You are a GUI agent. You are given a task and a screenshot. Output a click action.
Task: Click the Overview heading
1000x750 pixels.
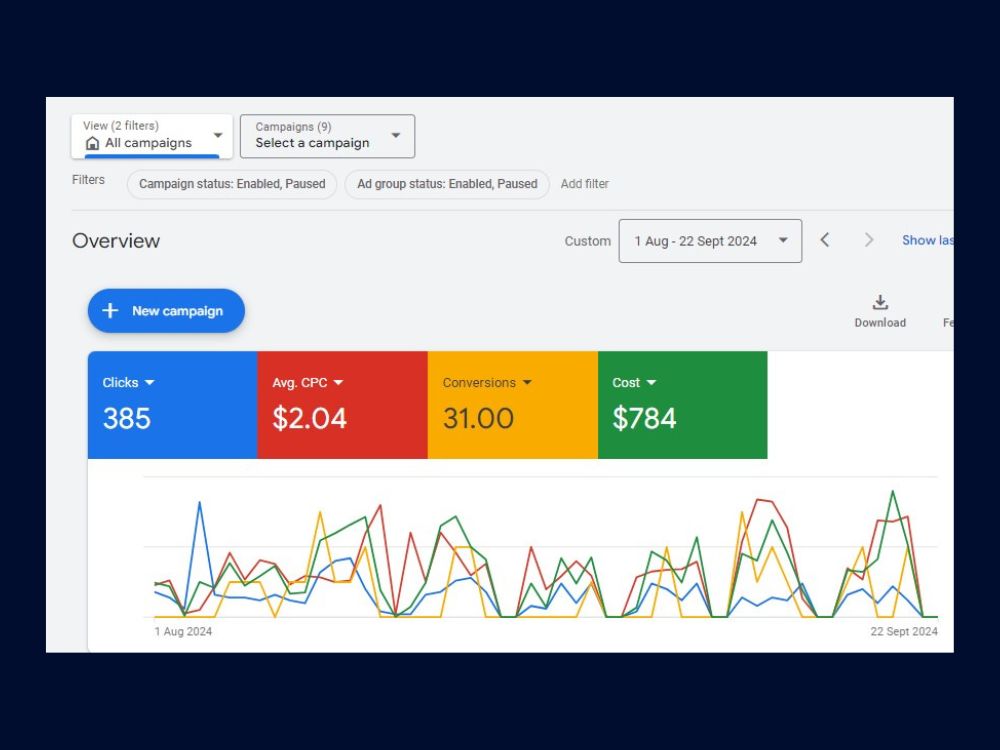pyautogui.click(x=116, y=241)
